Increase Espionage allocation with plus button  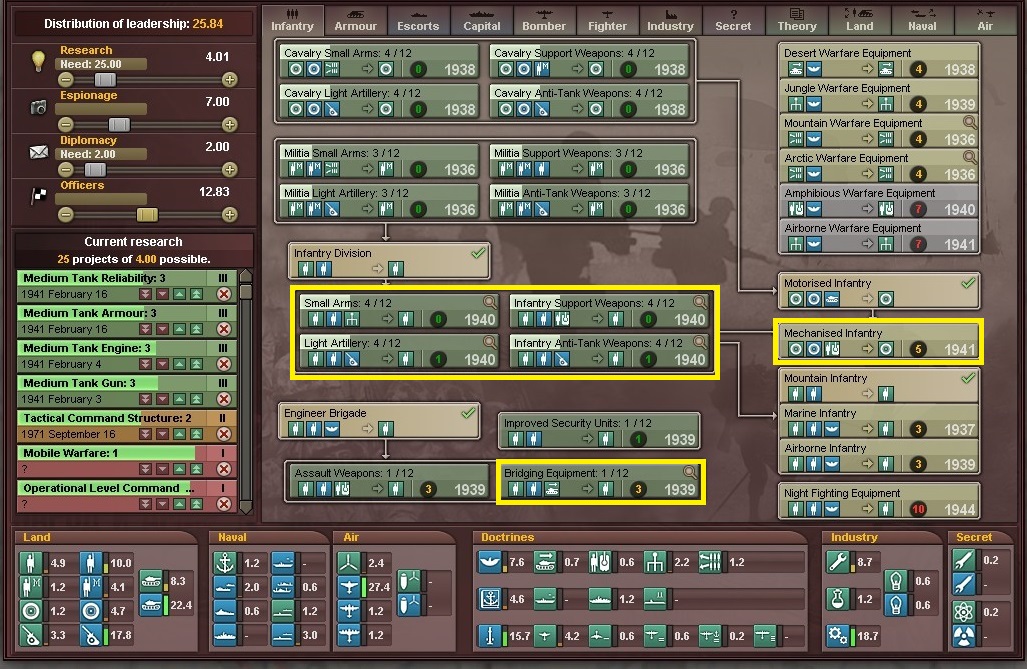pos(229,124)
